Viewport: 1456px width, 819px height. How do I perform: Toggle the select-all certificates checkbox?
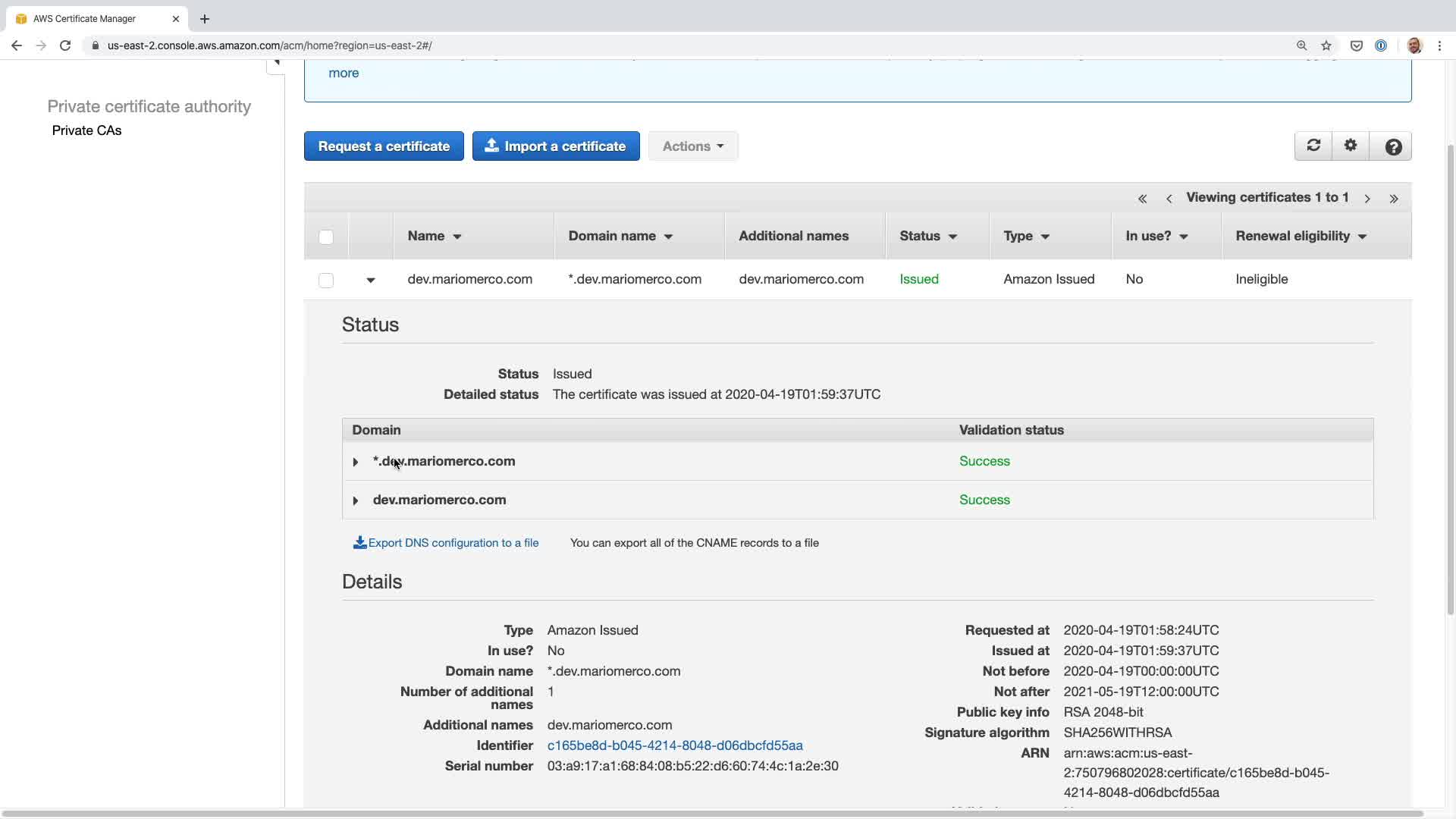326,237
